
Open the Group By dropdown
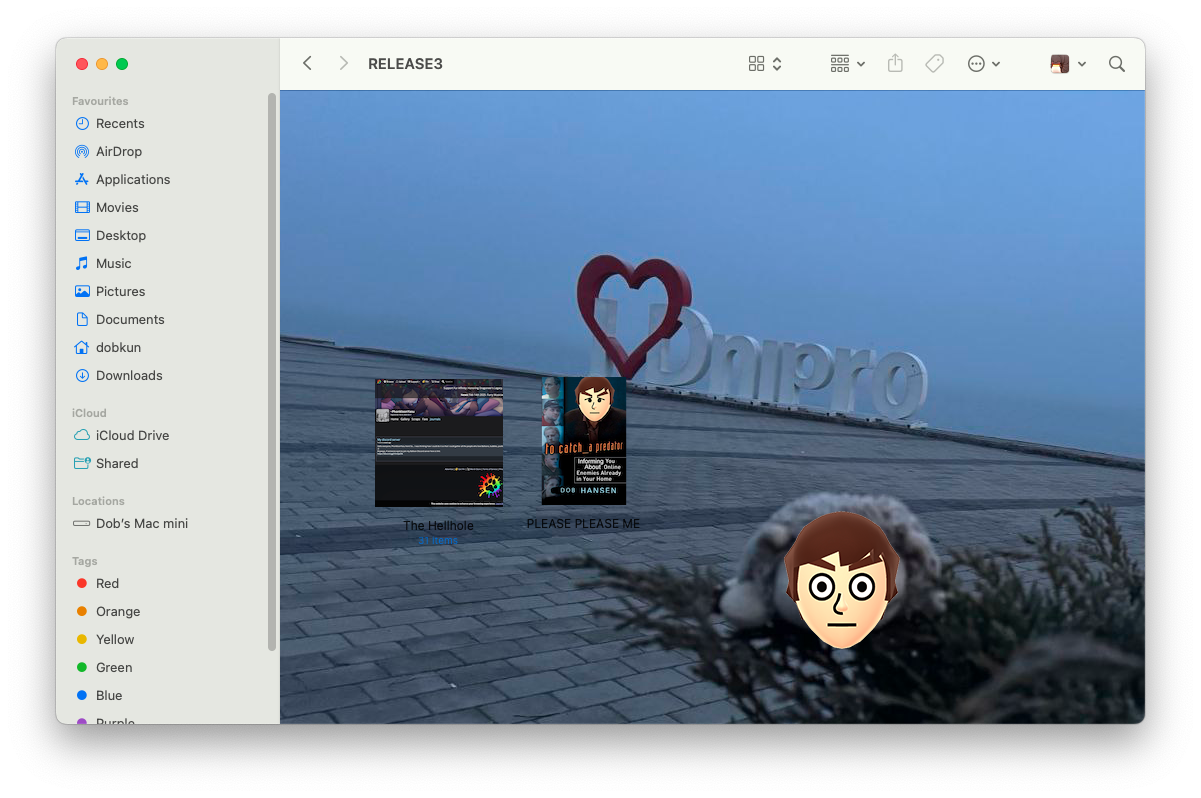pyautogui.click(x=848, y=64)
